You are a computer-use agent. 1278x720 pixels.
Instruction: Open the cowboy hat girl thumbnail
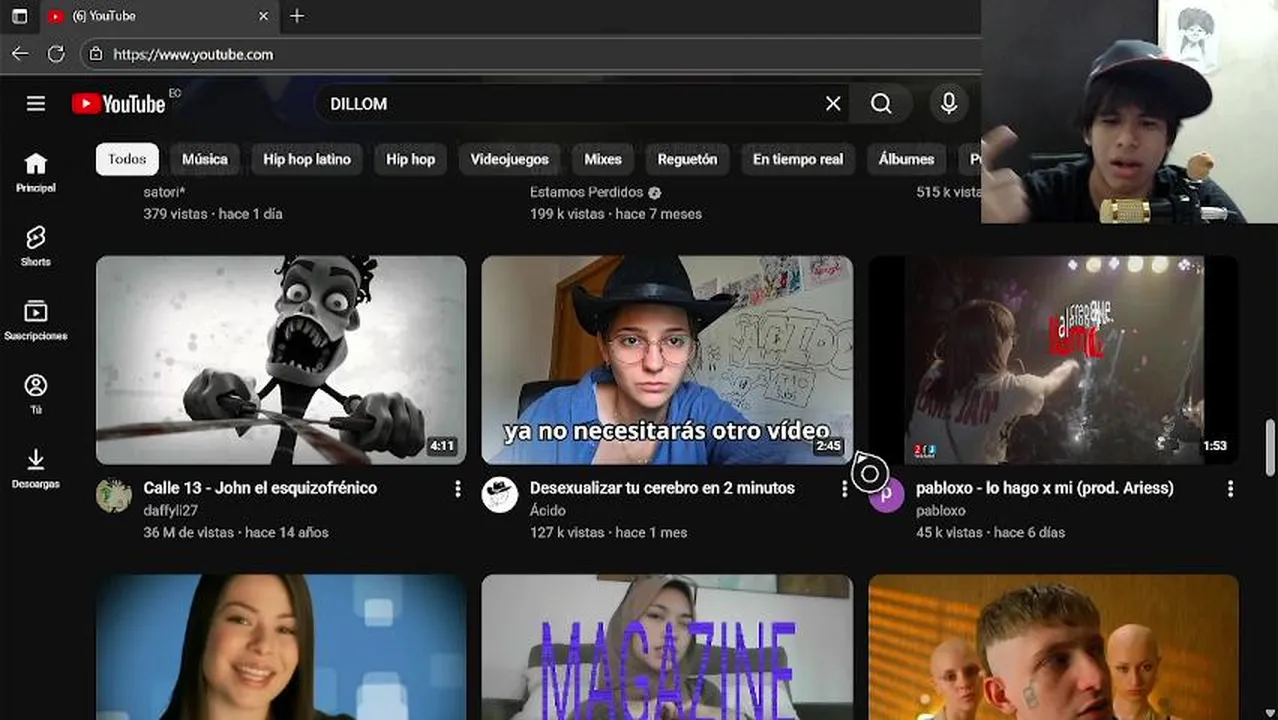pyautogui.click(x=667, y=360)
